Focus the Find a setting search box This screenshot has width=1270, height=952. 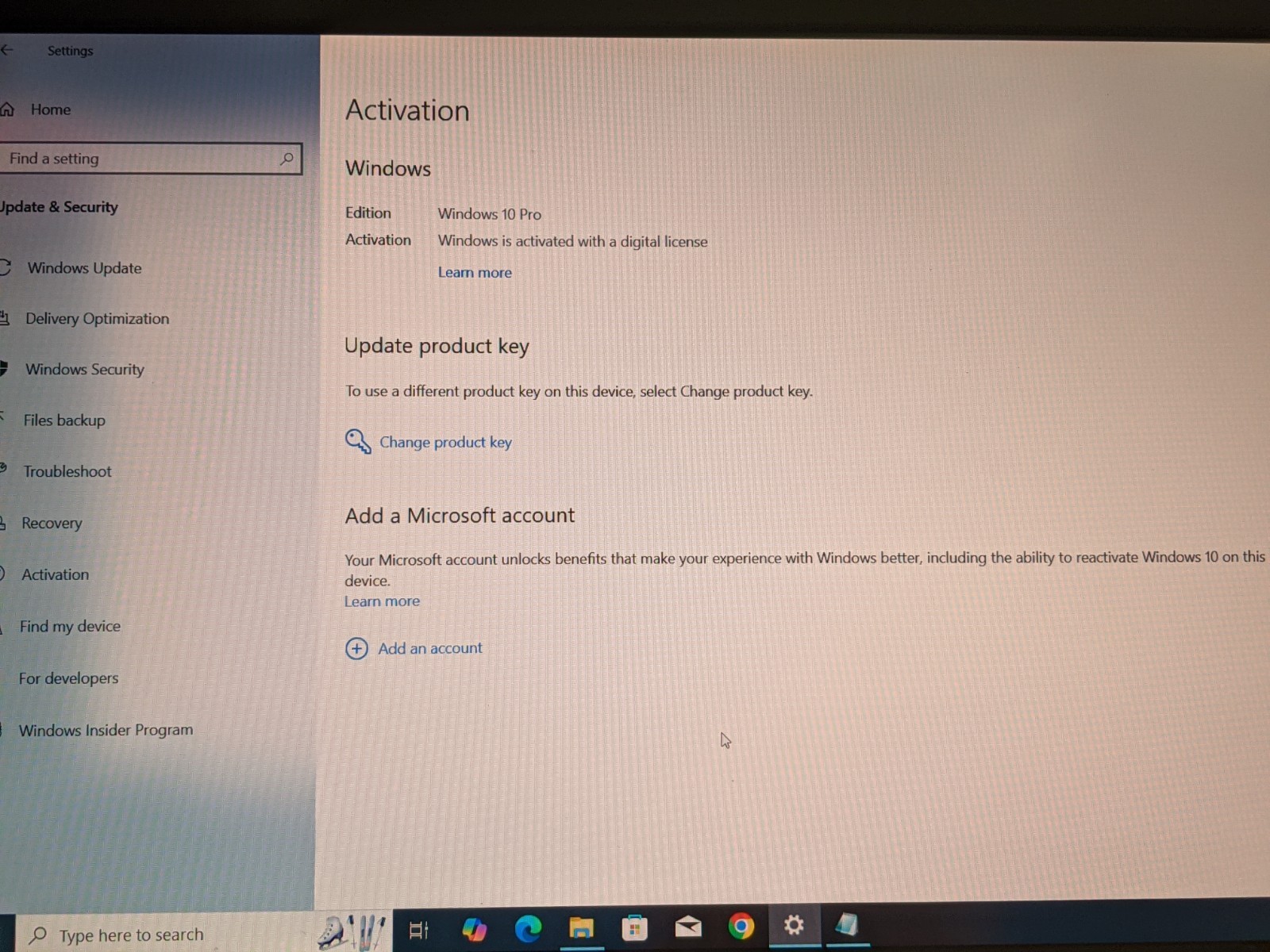151,159
